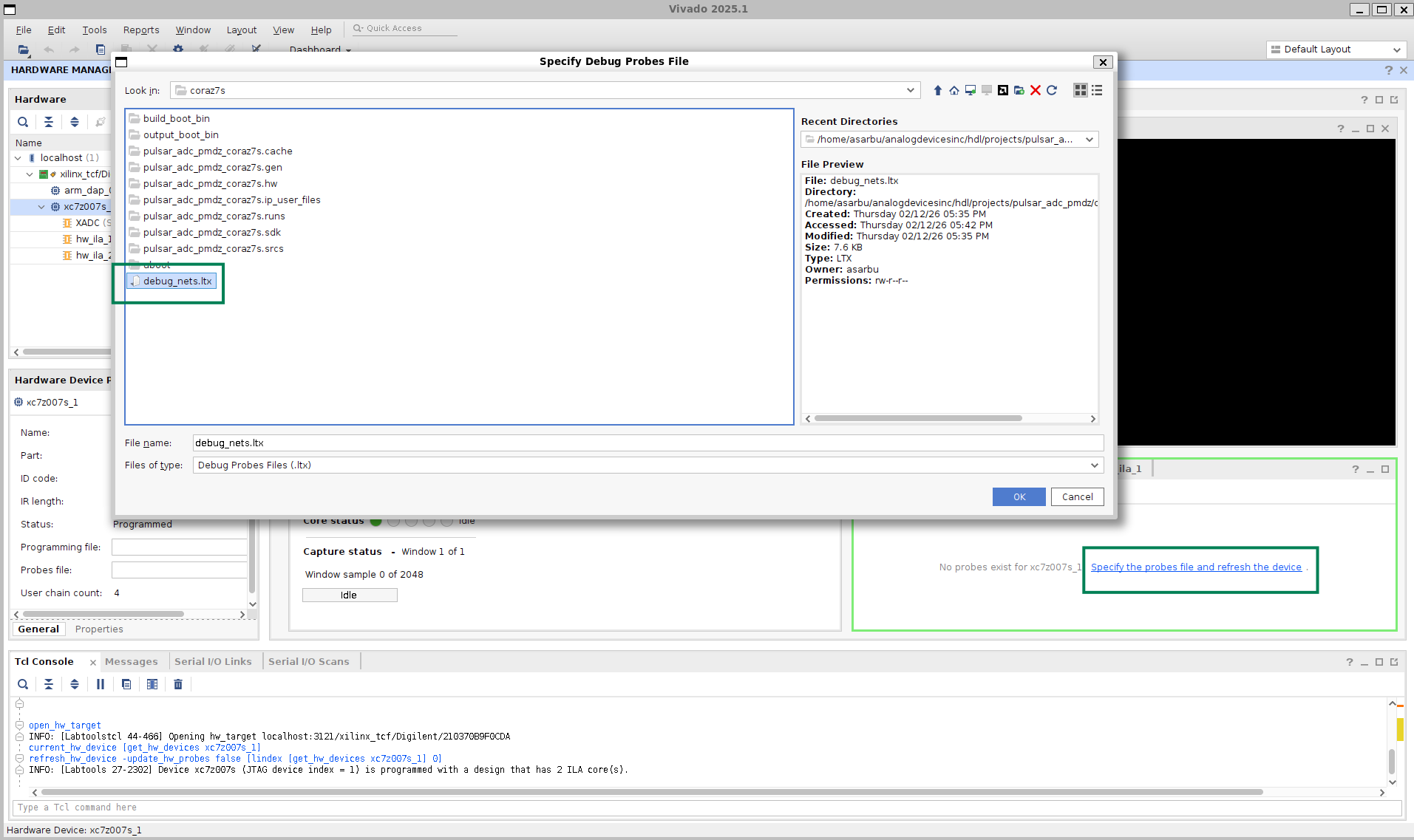Click the desktop location icon
Image resolution: width=1414 pixels, height=840 pixels.
point(970,90)
